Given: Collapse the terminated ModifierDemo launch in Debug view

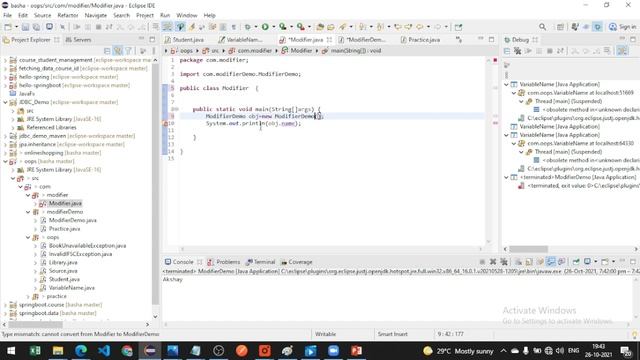Looking at the screenshot, I should (x=507, y=178).
